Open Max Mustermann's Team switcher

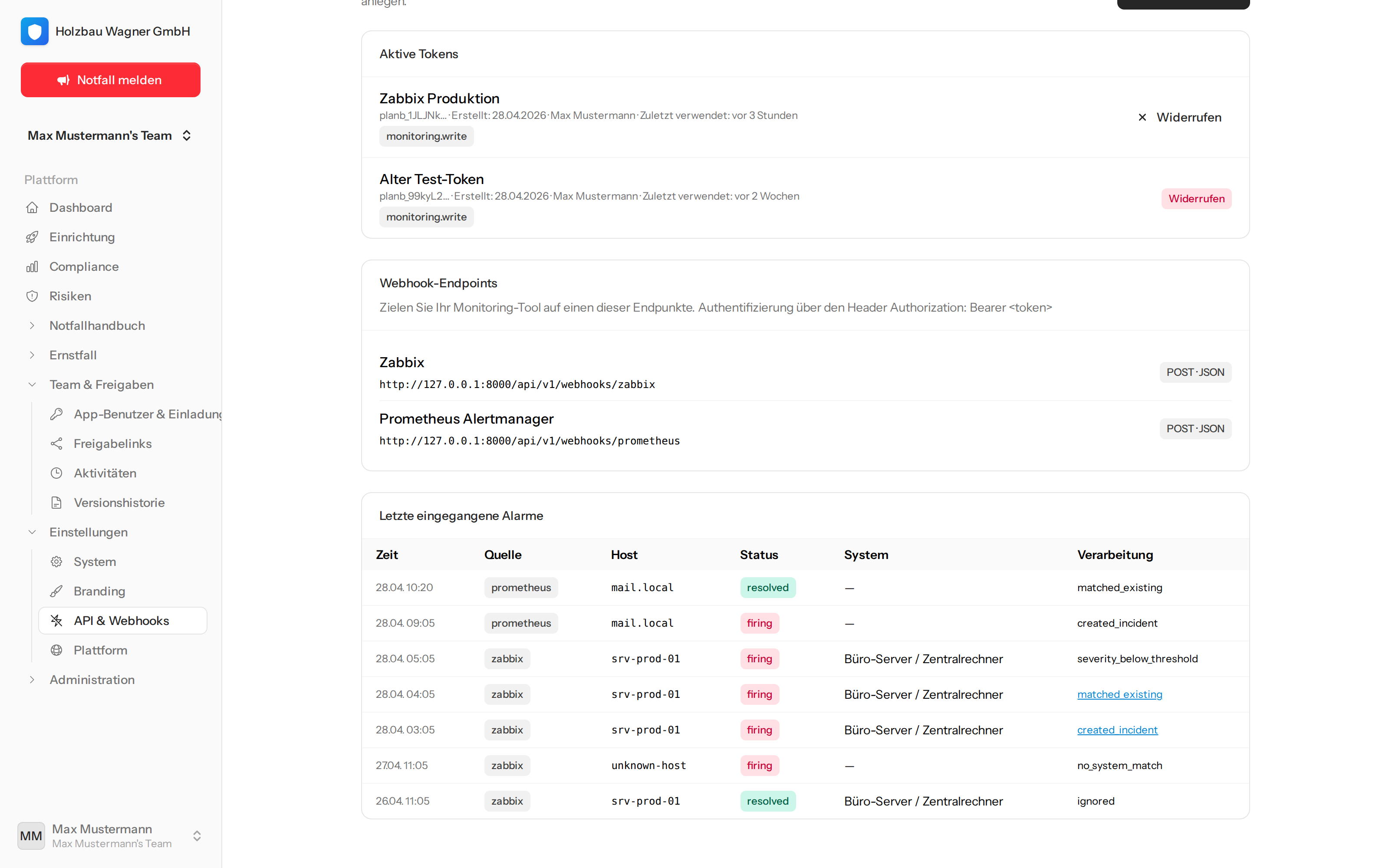[111, 135]
